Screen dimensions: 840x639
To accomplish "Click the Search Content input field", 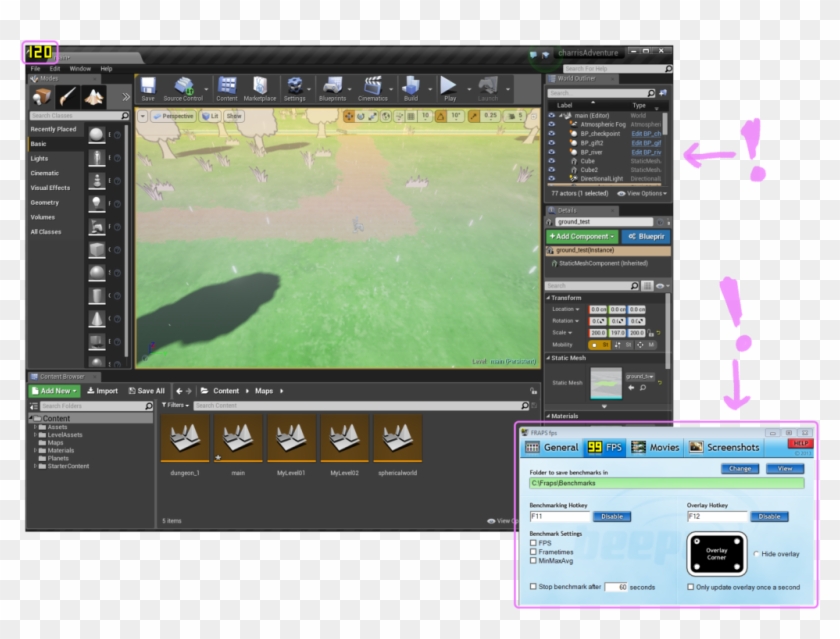I will point(360,406).
